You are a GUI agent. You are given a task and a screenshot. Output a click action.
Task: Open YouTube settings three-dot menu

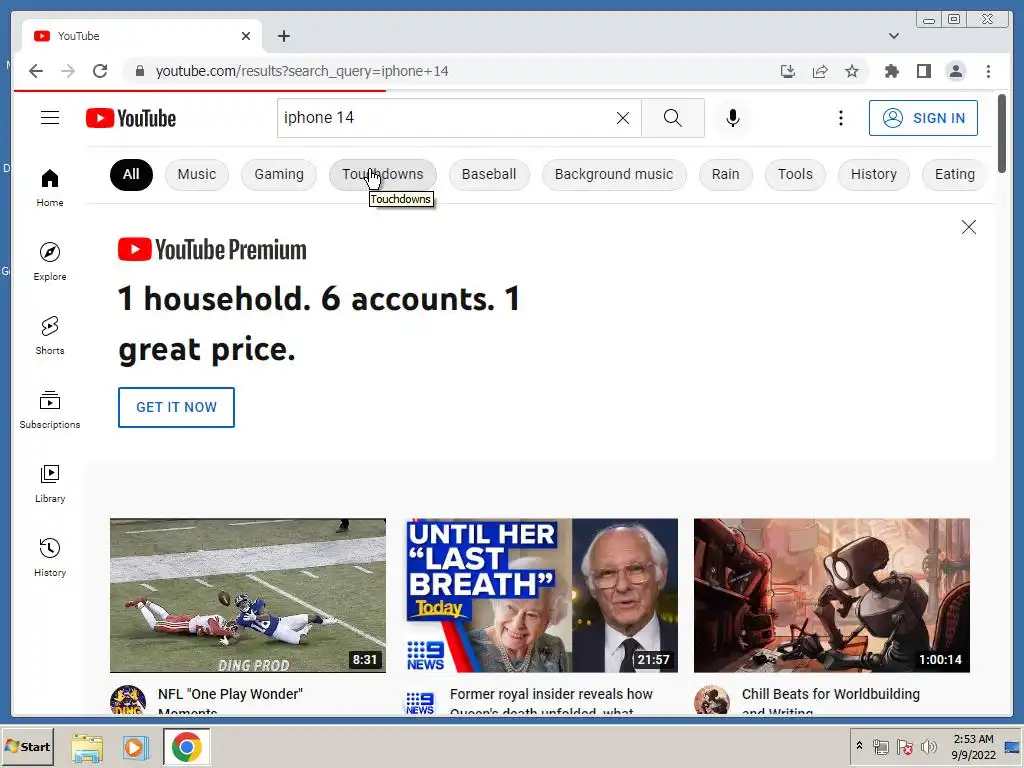tap(840, 118)
